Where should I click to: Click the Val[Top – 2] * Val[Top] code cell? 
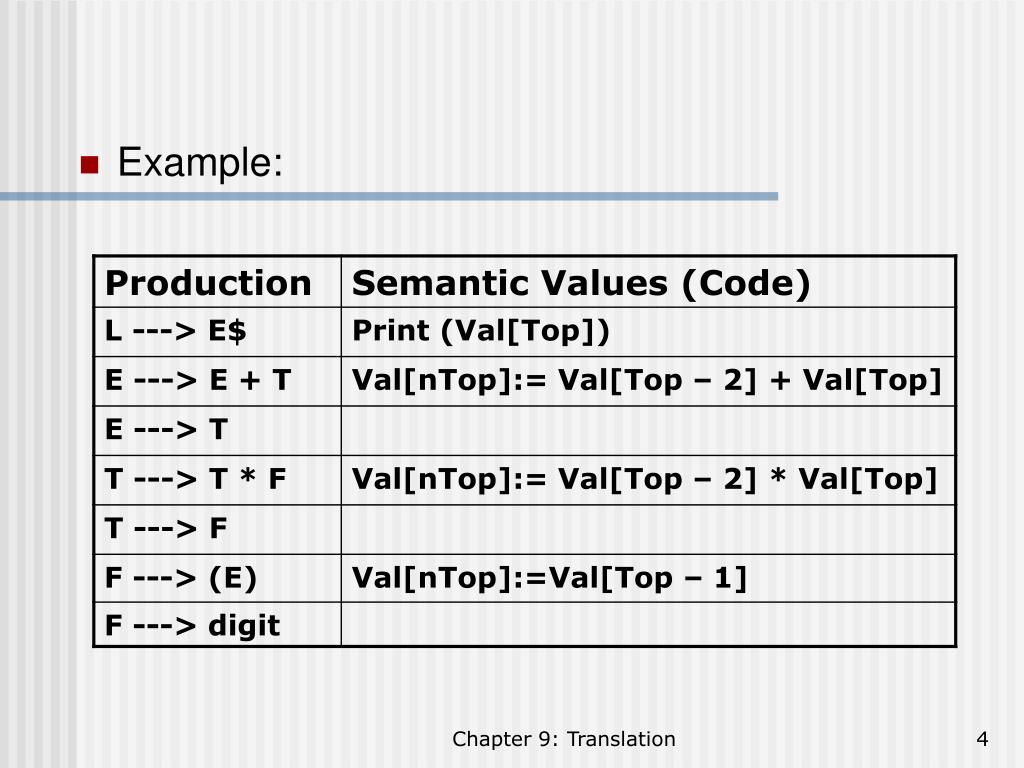(644, 480)
